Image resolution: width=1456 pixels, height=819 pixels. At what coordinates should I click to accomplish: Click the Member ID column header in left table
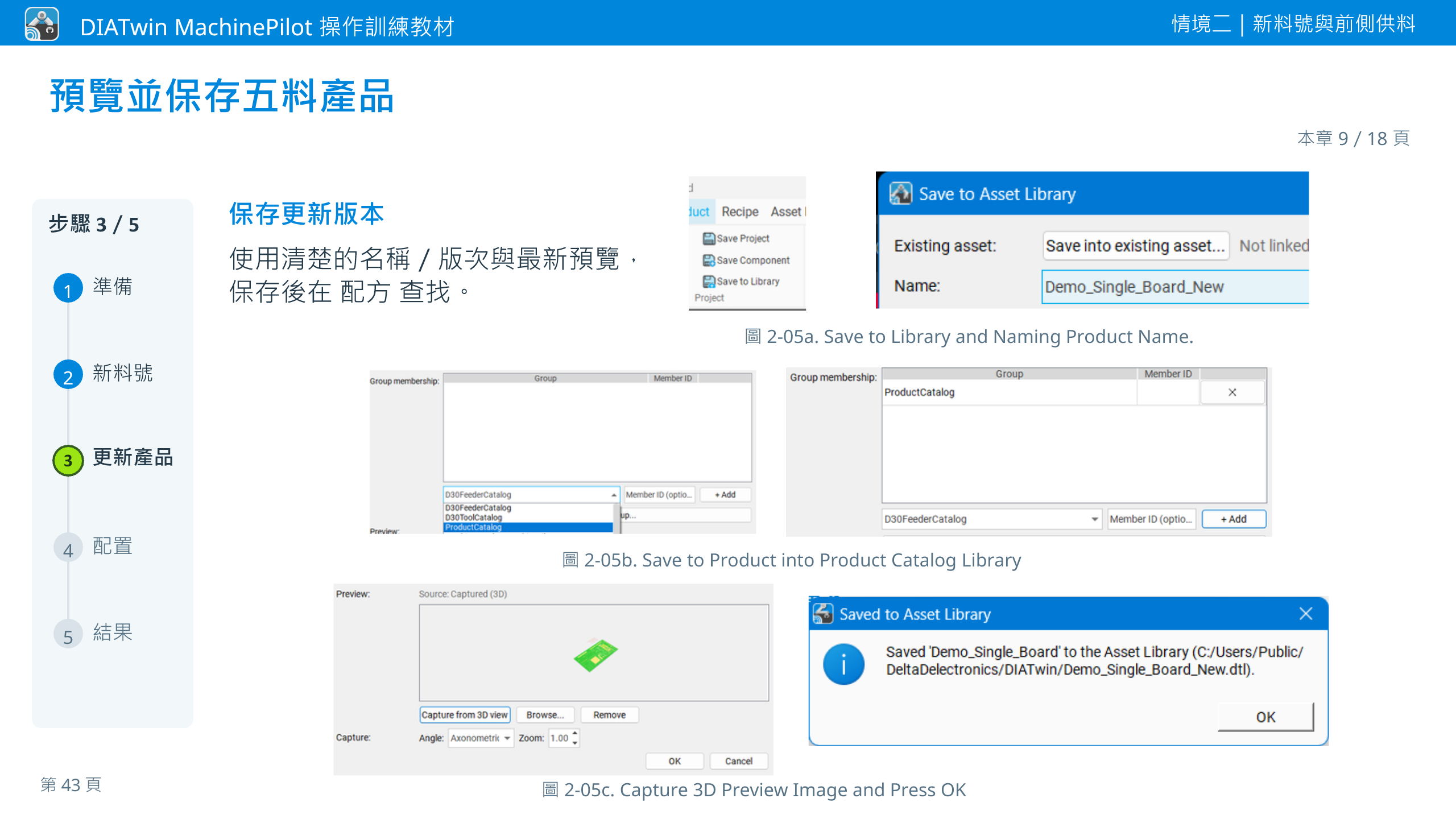pos(673,378)
